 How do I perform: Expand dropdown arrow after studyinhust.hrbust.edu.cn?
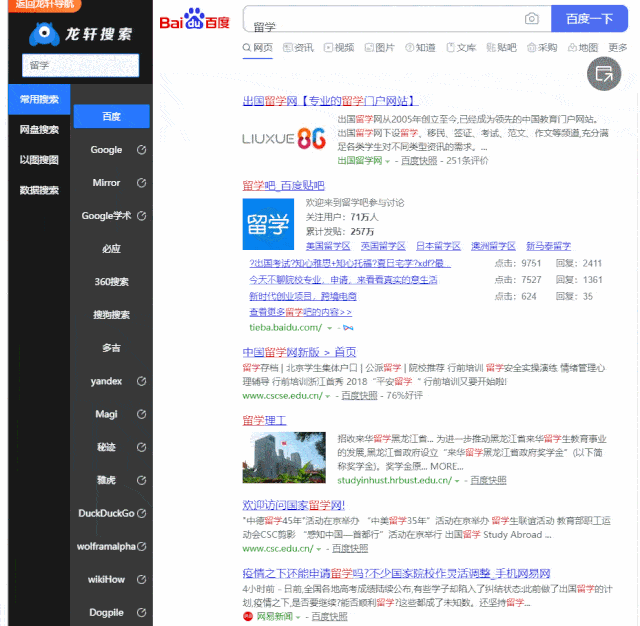(457, 481)
